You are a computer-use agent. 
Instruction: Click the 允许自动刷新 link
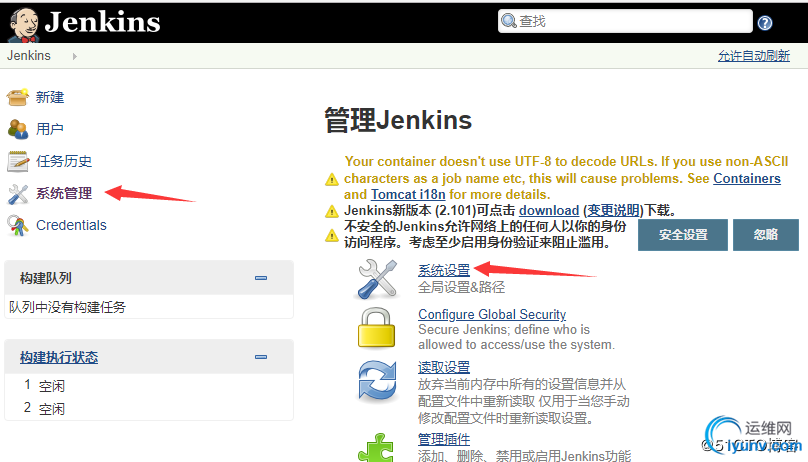753,56
